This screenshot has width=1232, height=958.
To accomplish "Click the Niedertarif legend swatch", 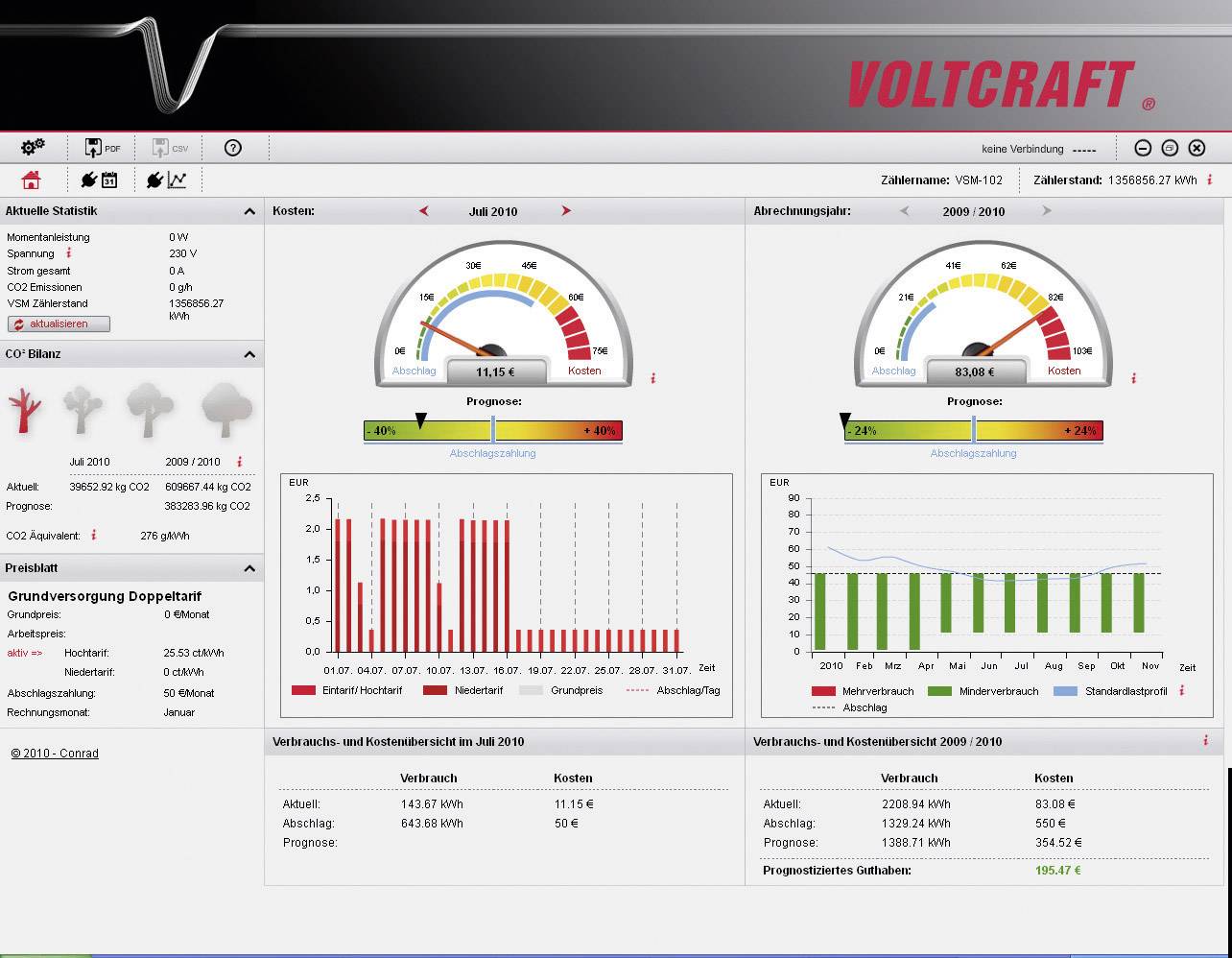I will point(436,690).
